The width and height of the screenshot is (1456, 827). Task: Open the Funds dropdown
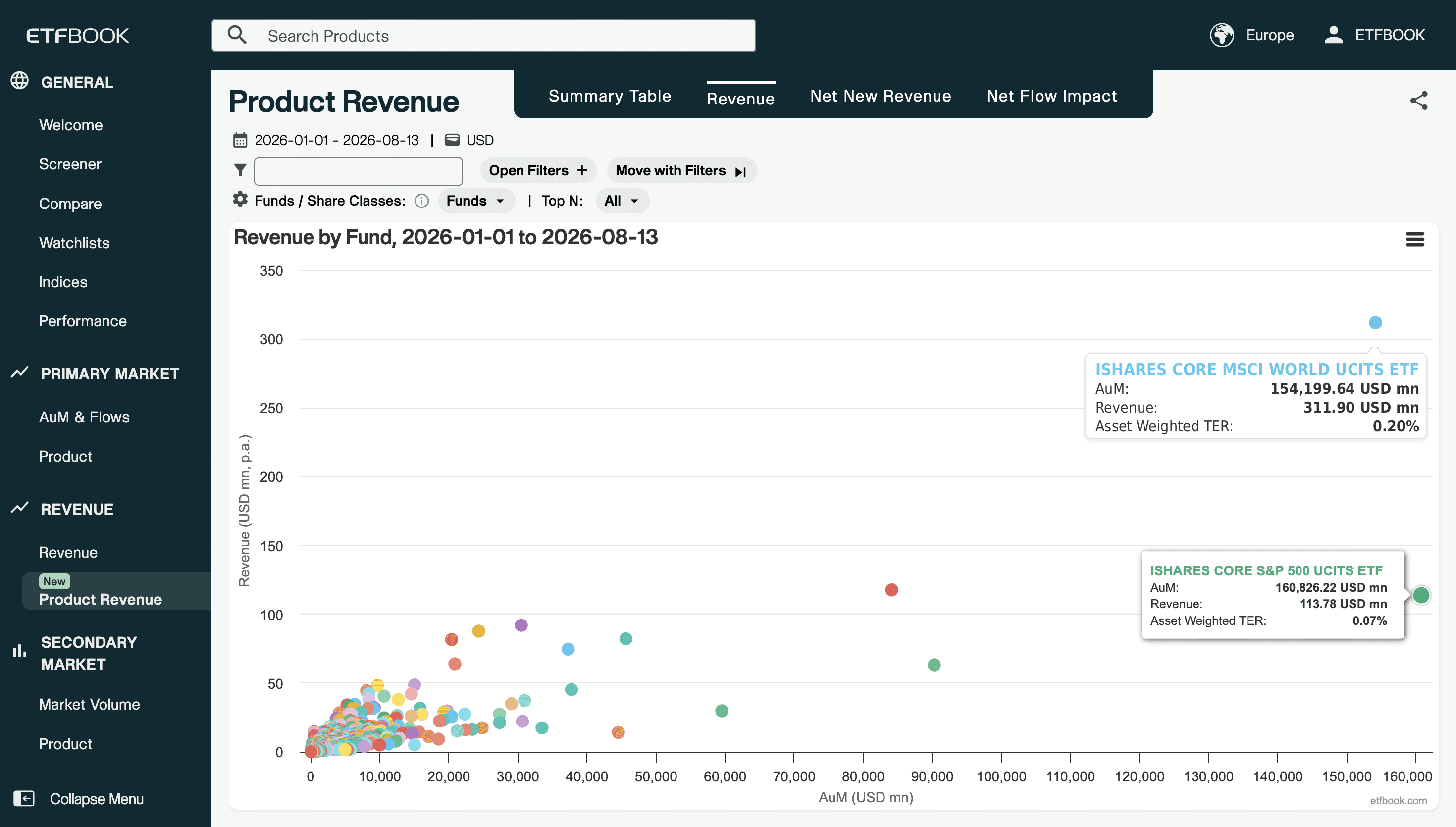point(476,201)
